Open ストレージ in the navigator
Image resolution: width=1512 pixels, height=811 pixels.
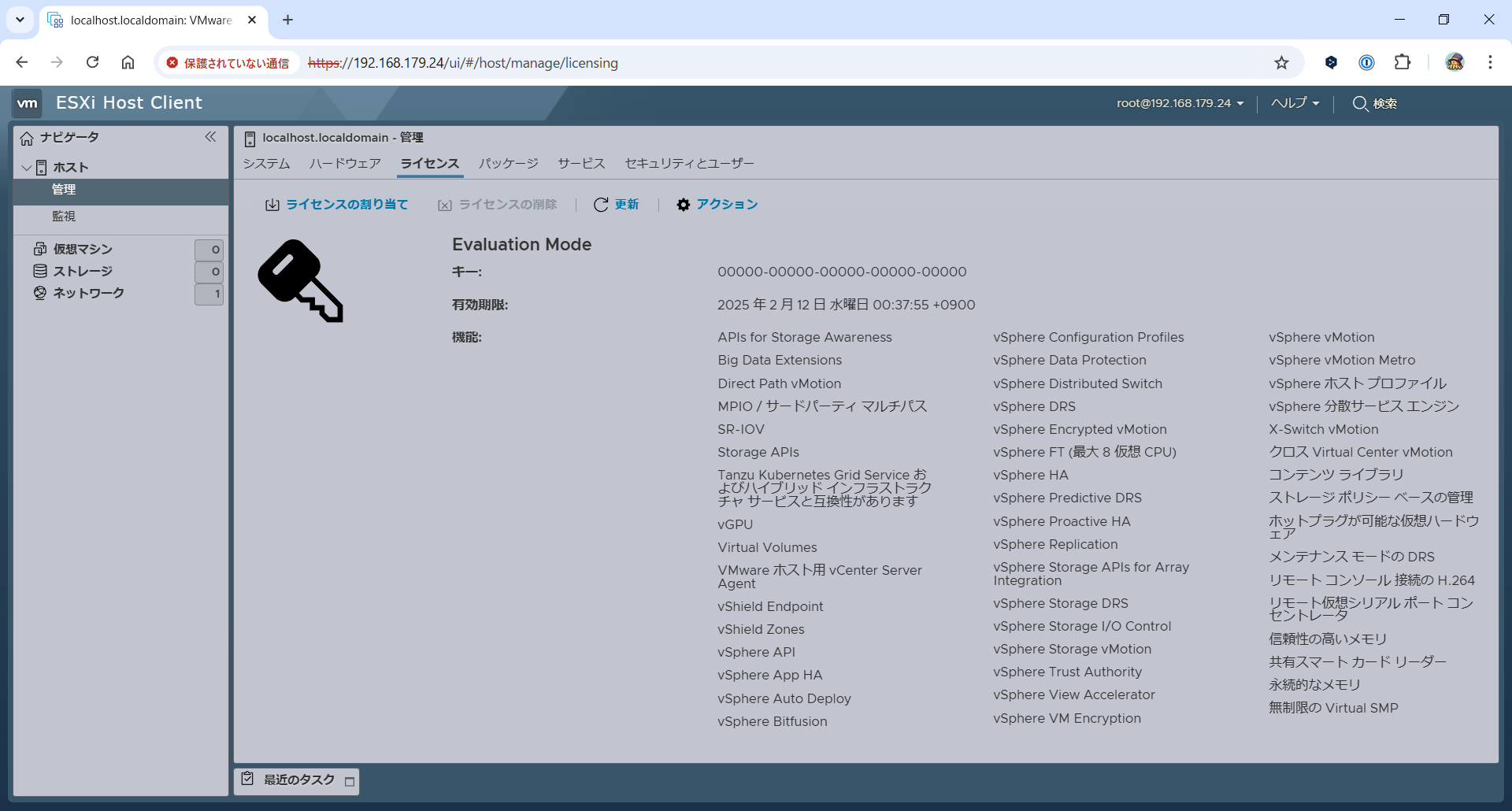tap(83, 271)
